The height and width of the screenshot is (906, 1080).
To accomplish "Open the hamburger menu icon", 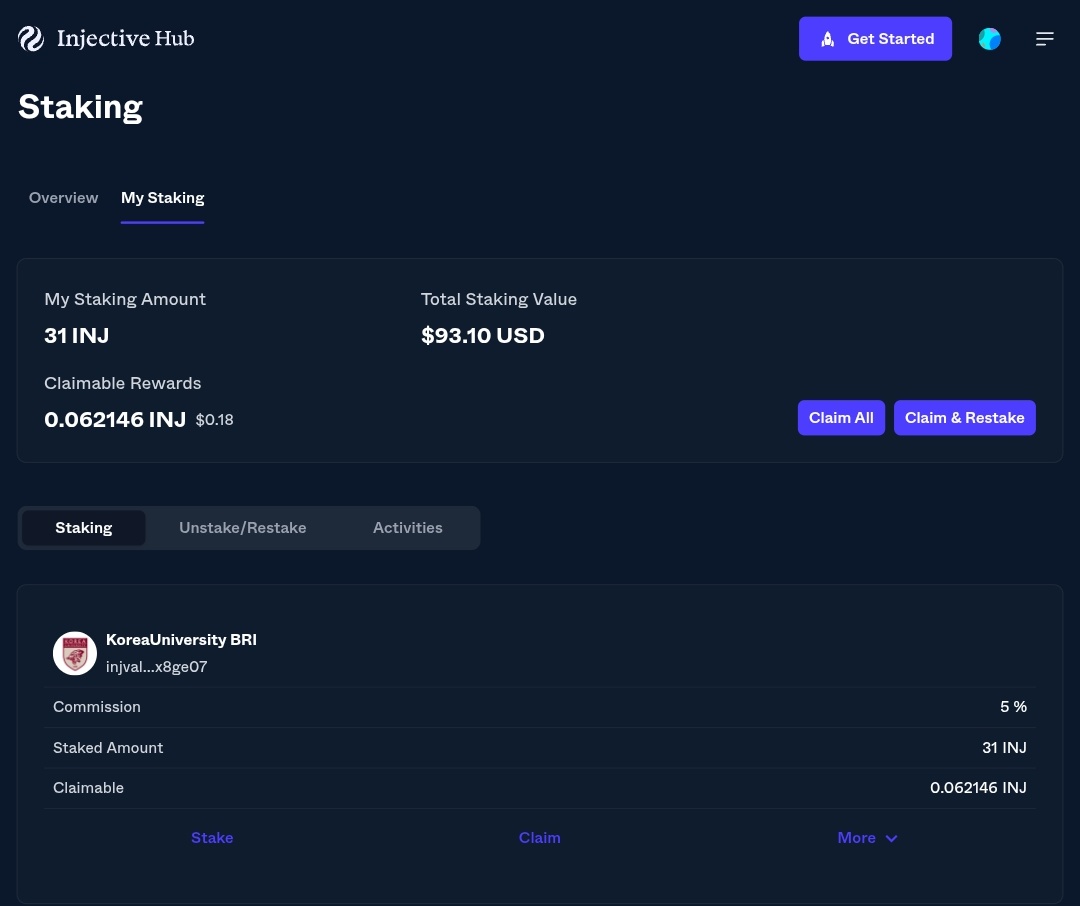I will point(1044,39).
